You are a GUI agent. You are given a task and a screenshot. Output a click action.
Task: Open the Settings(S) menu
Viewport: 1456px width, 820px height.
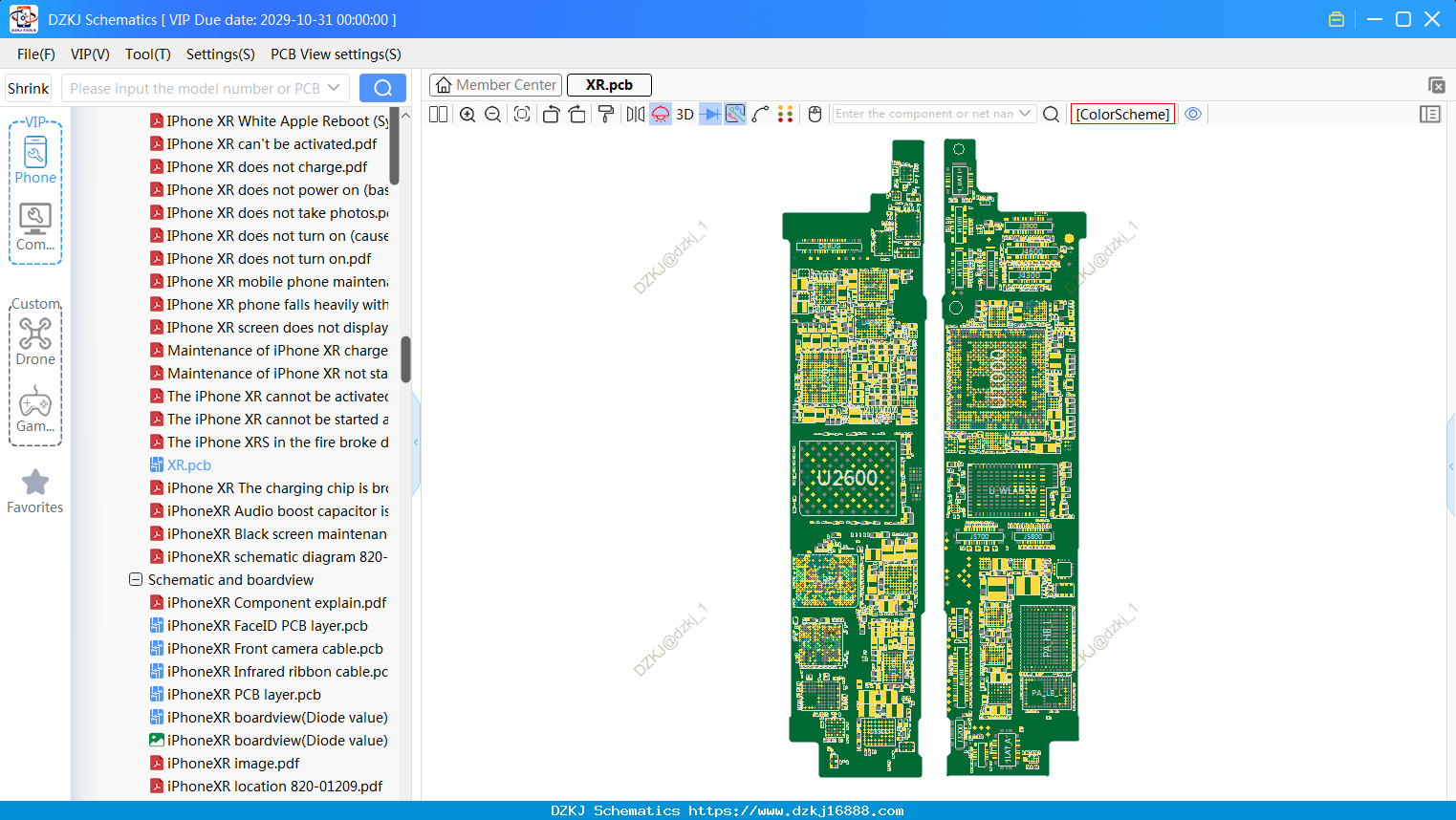(221, 54)
